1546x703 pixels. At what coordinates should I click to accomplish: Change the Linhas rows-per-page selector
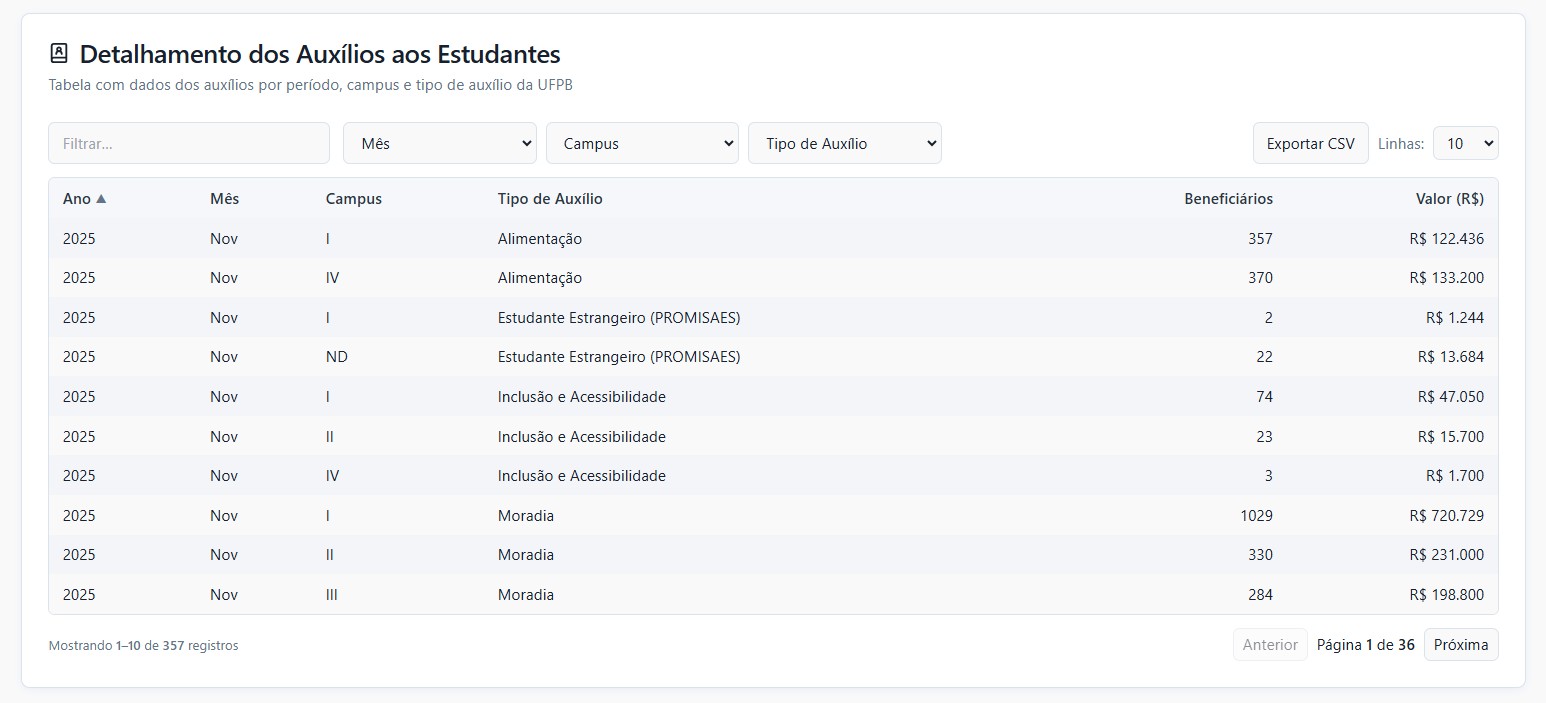[x=1464, y=143]
